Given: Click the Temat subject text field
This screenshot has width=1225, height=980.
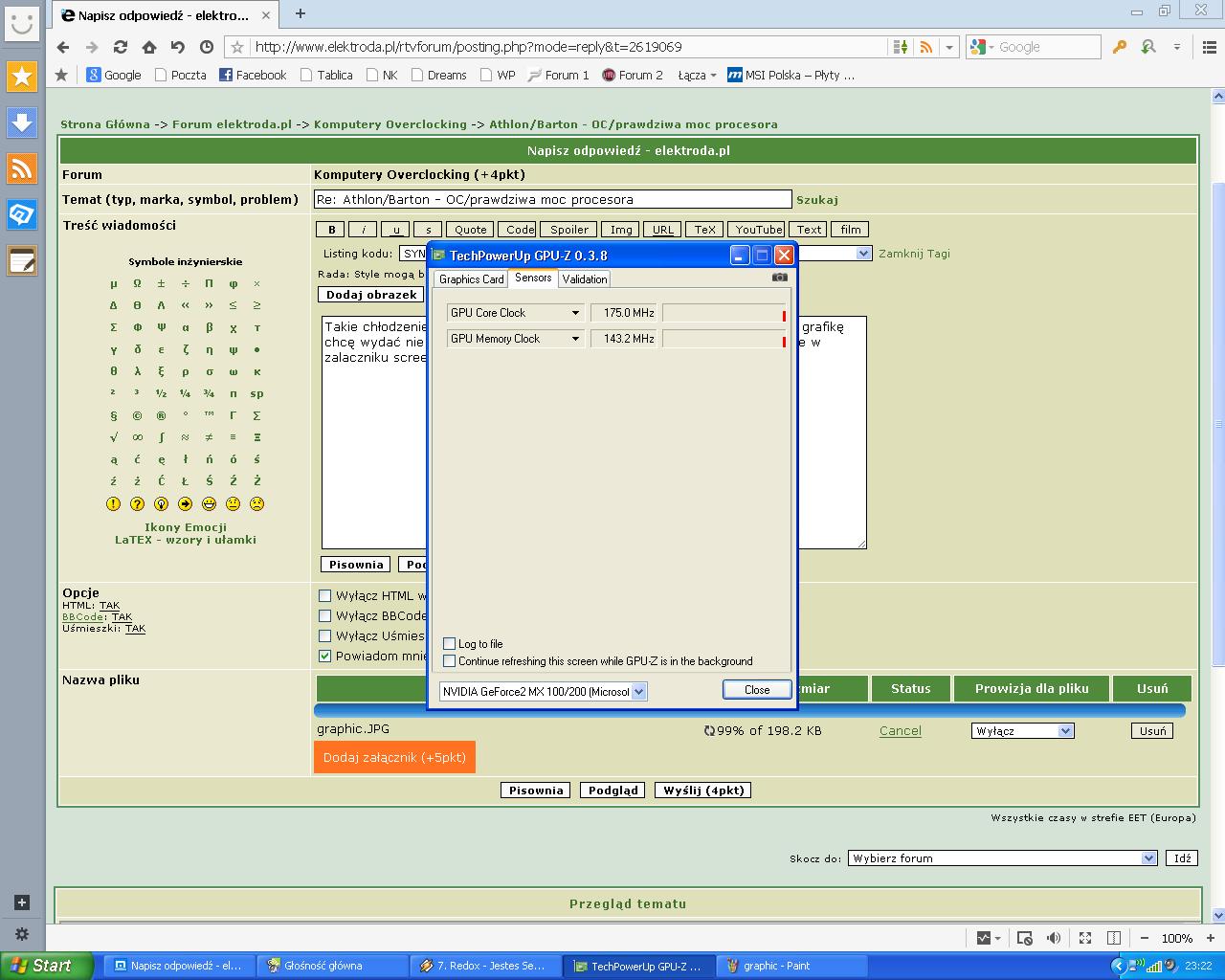Looking at the screenshot, I should pos(552,200).
